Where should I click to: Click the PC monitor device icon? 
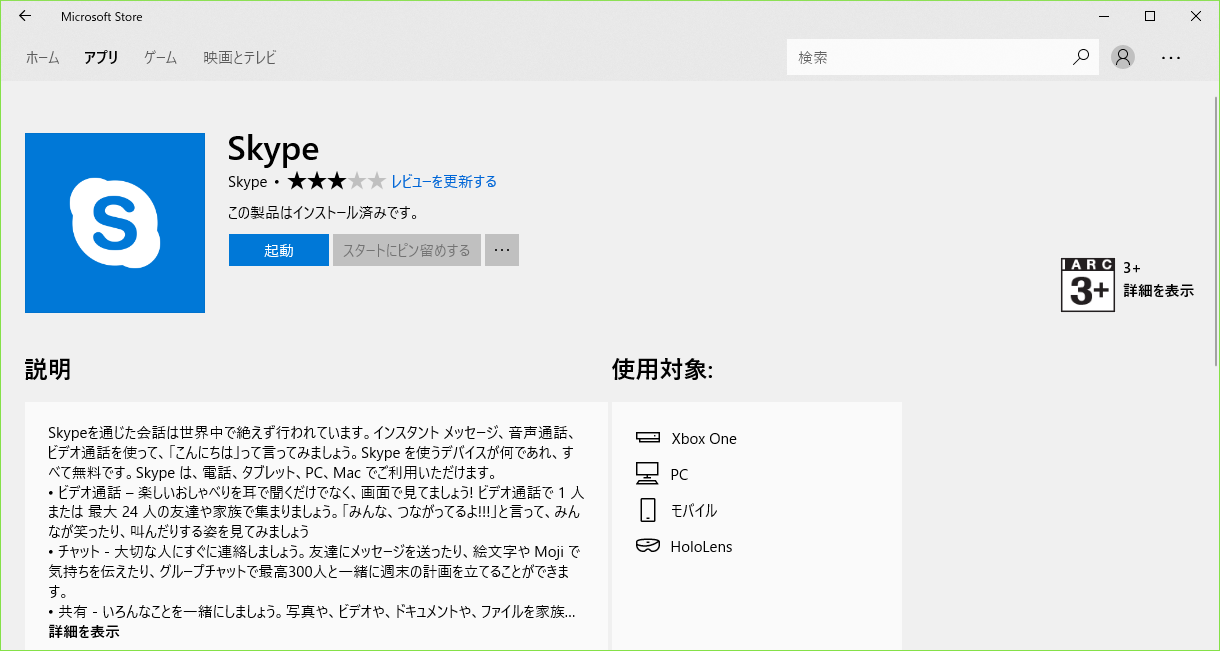click(x=647, y=474)
